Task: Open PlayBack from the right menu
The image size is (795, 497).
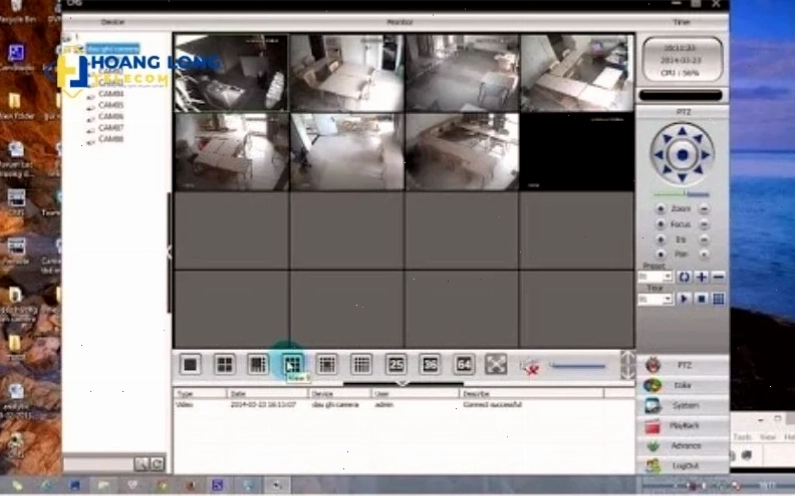Action: [682, 426]
